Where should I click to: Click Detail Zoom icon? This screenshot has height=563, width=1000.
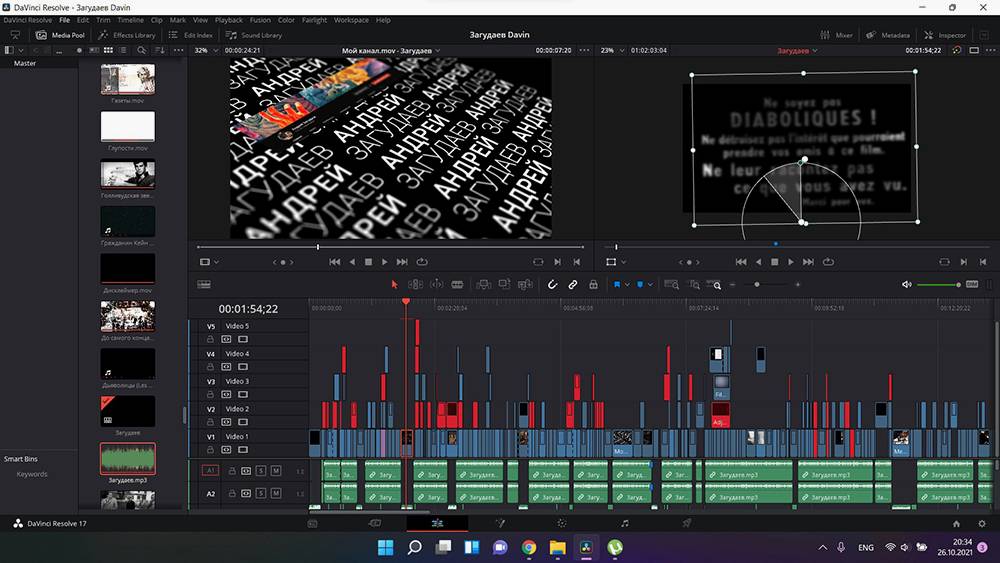[x=694, y=284]
